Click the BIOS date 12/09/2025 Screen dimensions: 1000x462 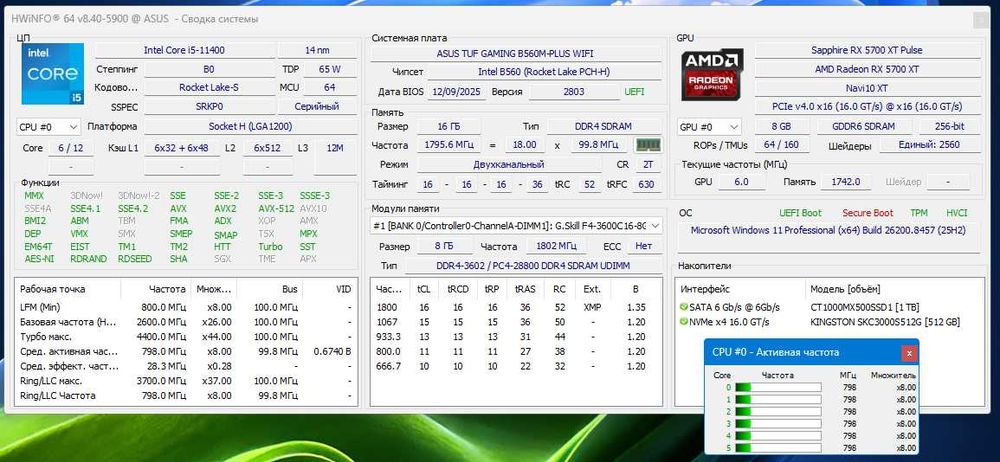(457, 92)
